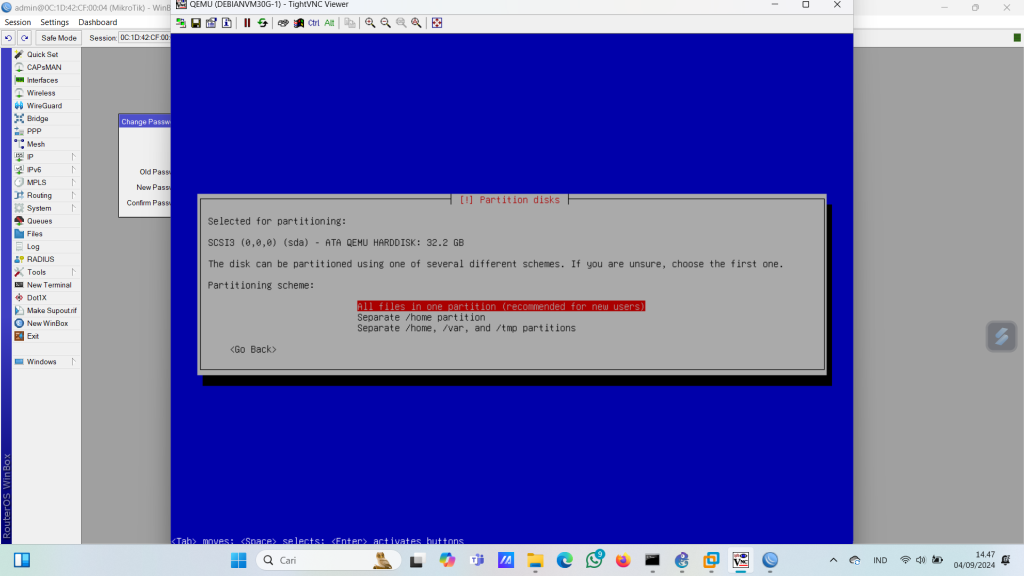
Task: Open the Settings menu in WinBox
Action: pyautogui.click(x=54, y=22)
